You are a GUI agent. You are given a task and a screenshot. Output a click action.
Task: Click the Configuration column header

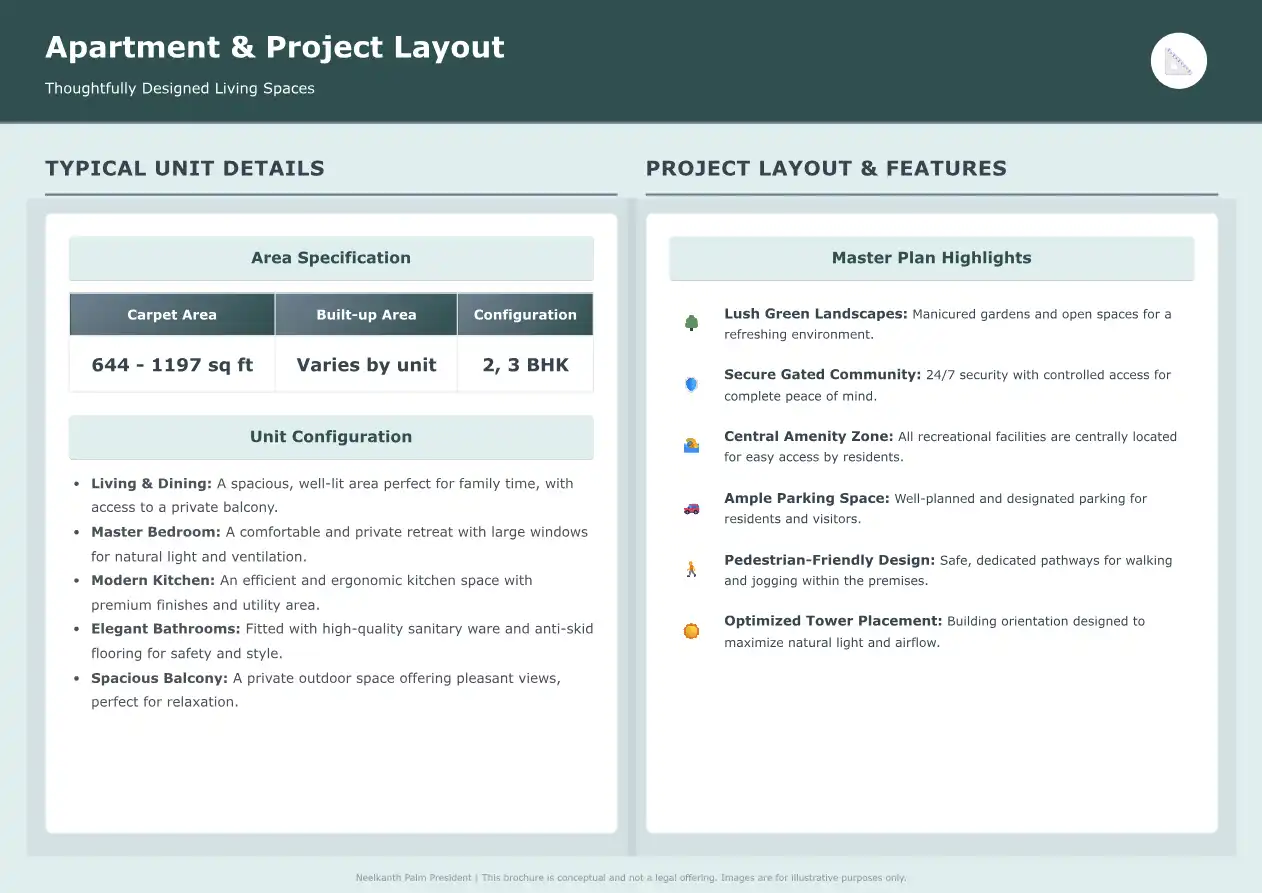coord(525,315)
